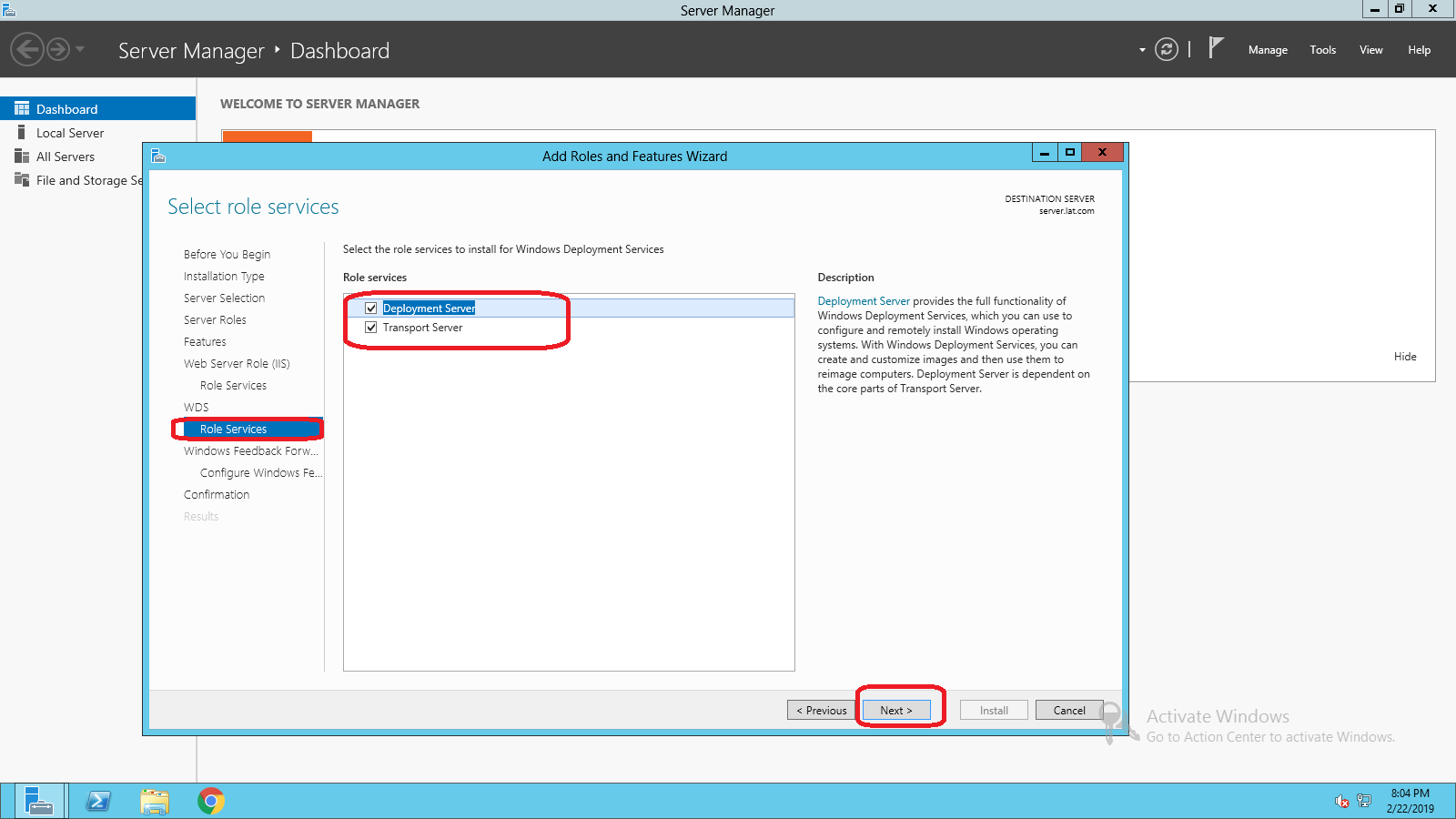The height and width of the screenshot is (819, 1456).
Task: Click the back navigation arrow
Action: [27, 49]
